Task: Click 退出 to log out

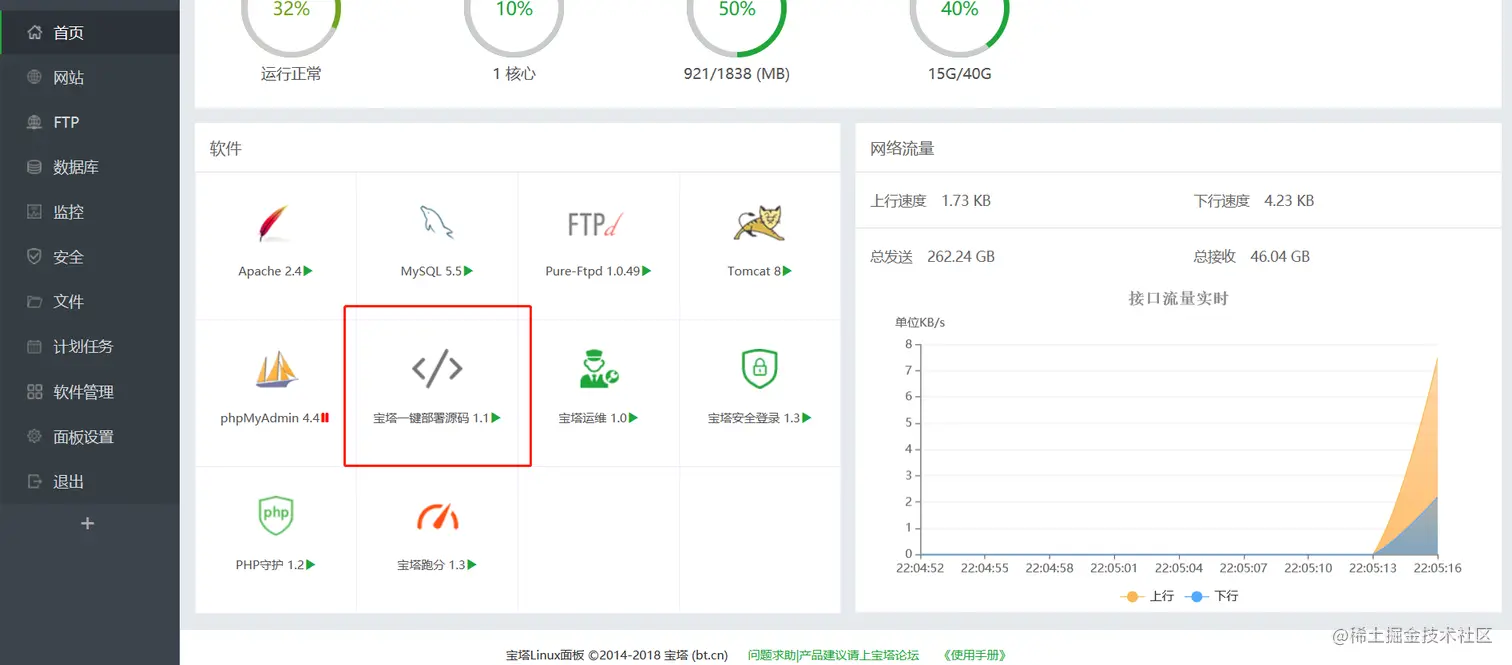Action: (x=90, y=482)
